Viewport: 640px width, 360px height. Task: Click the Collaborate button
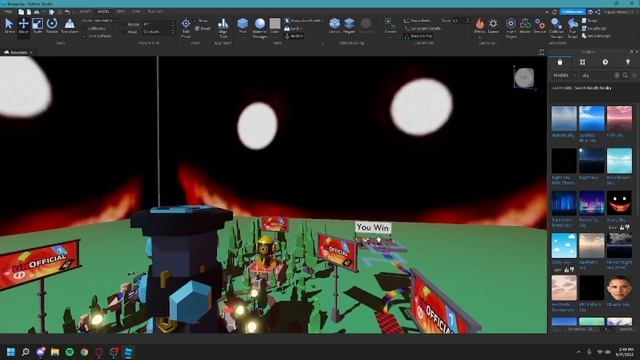pos(572,12)
